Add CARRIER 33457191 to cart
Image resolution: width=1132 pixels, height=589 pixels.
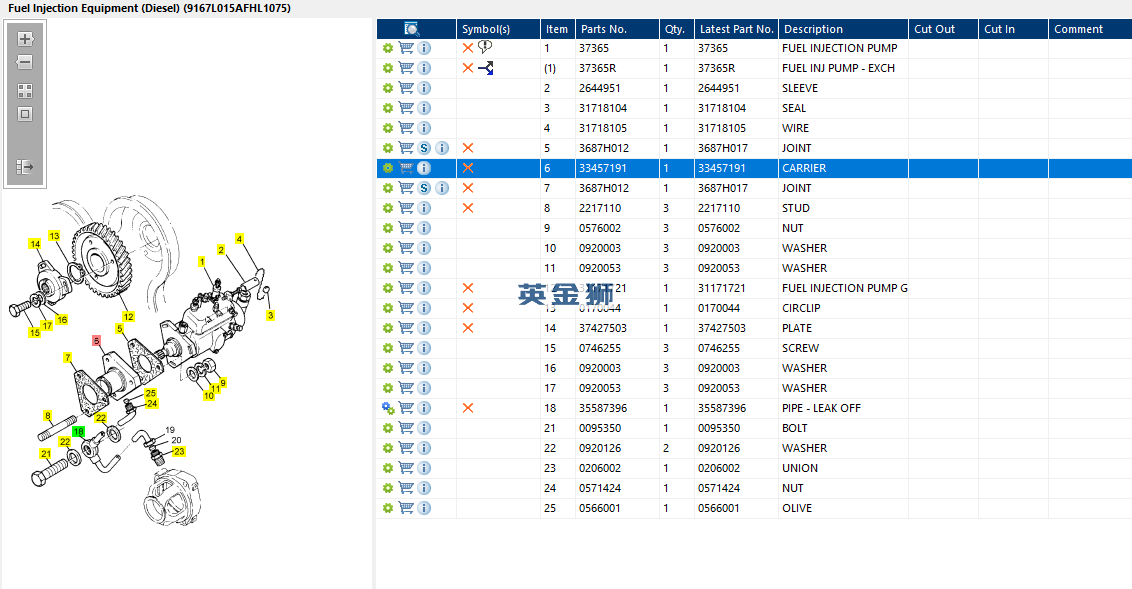[406, 167]
